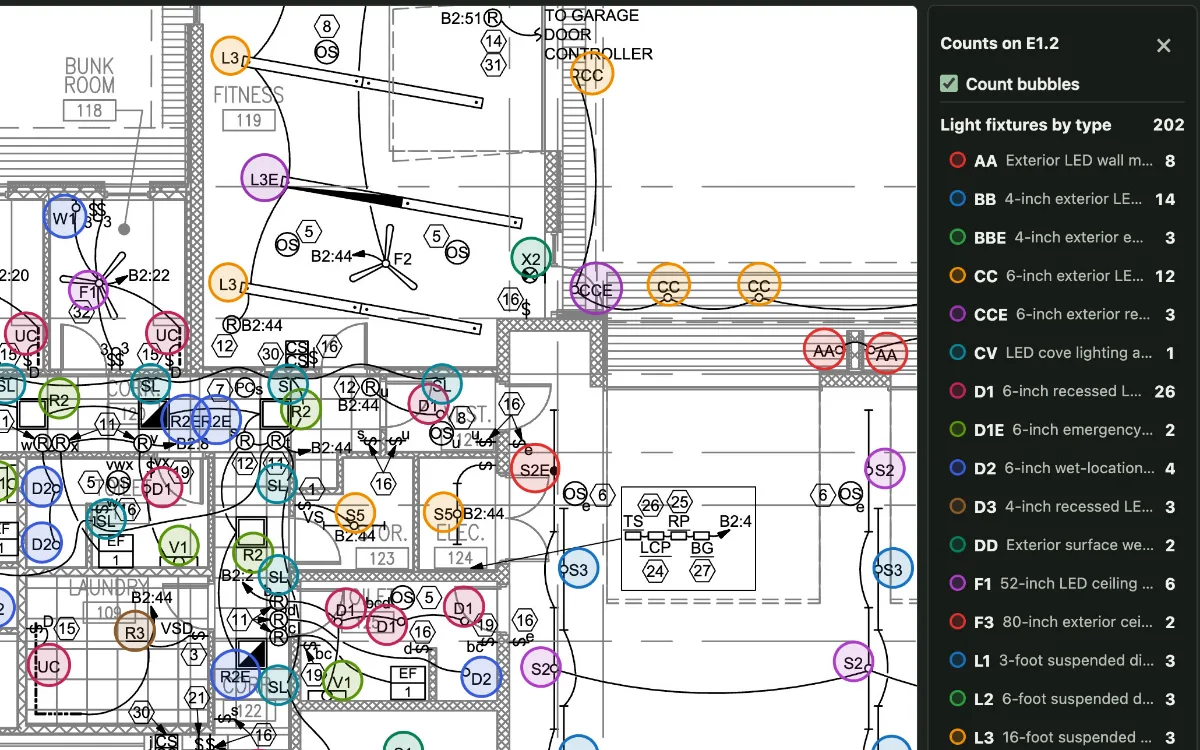Click the red S2E count bubble
Screen dimensions: 1200x750
coord(535,469)
